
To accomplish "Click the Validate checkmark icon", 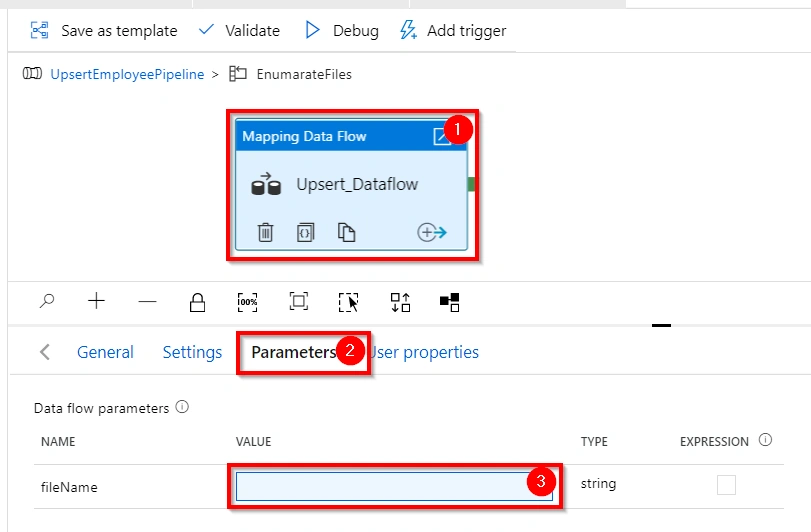I will [206, 29].
